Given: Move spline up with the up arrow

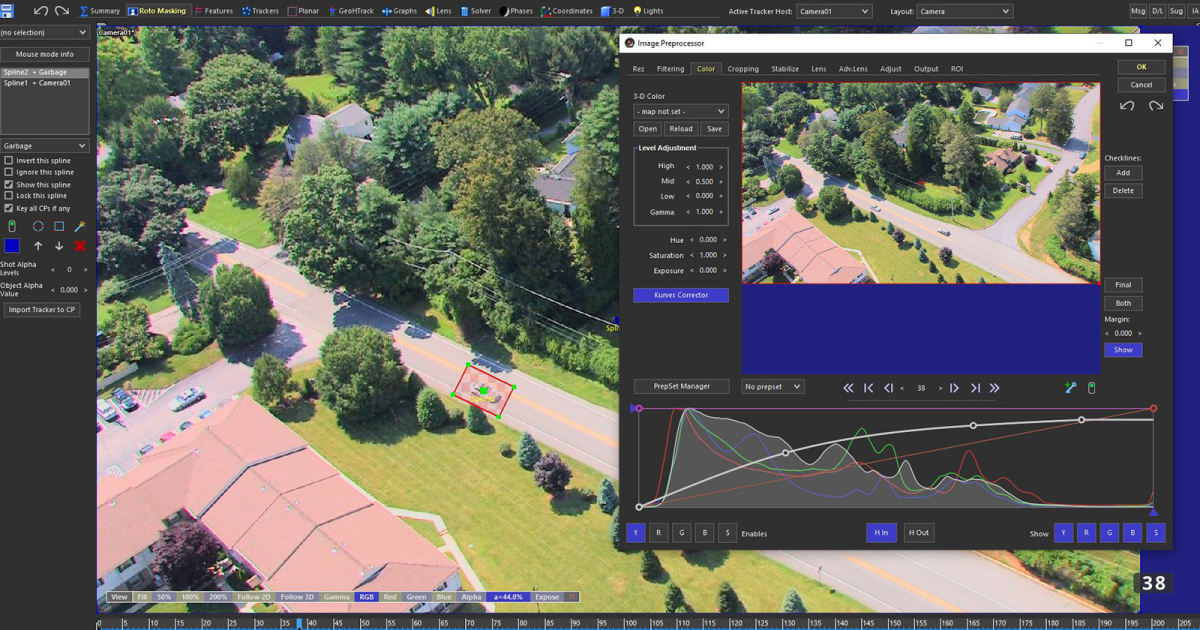Looking at the screenshot, I should pos(38,246).
